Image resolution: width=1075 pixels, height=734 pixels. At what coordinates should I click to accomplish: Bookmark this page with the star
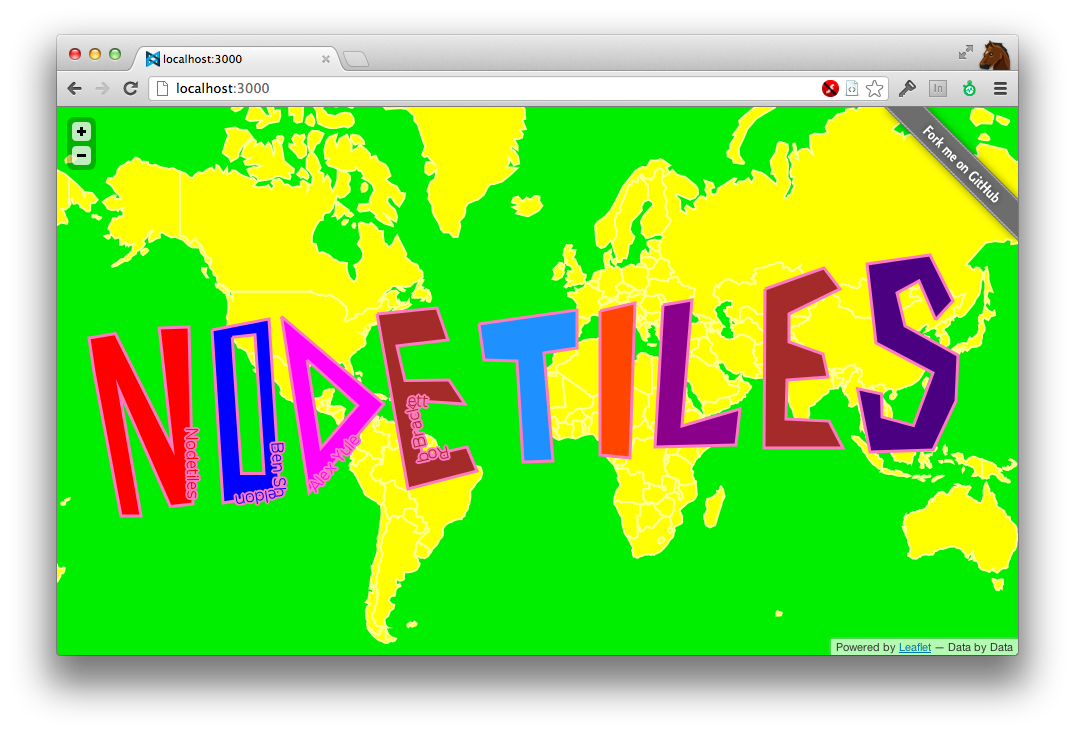pyautogui.click(x=874, y=88)
